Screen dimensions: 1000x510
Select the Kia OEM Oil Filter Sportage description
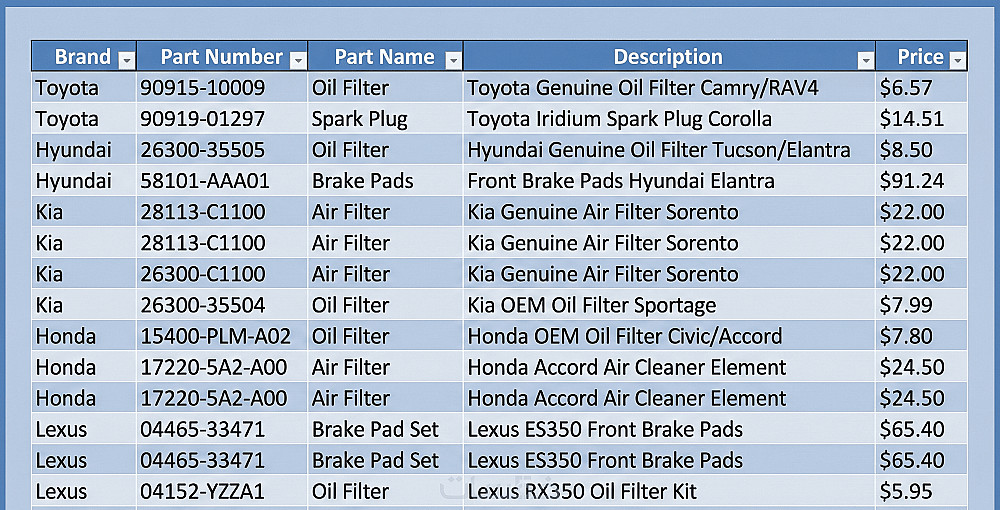pyautogui.click(x=592, y=305)
